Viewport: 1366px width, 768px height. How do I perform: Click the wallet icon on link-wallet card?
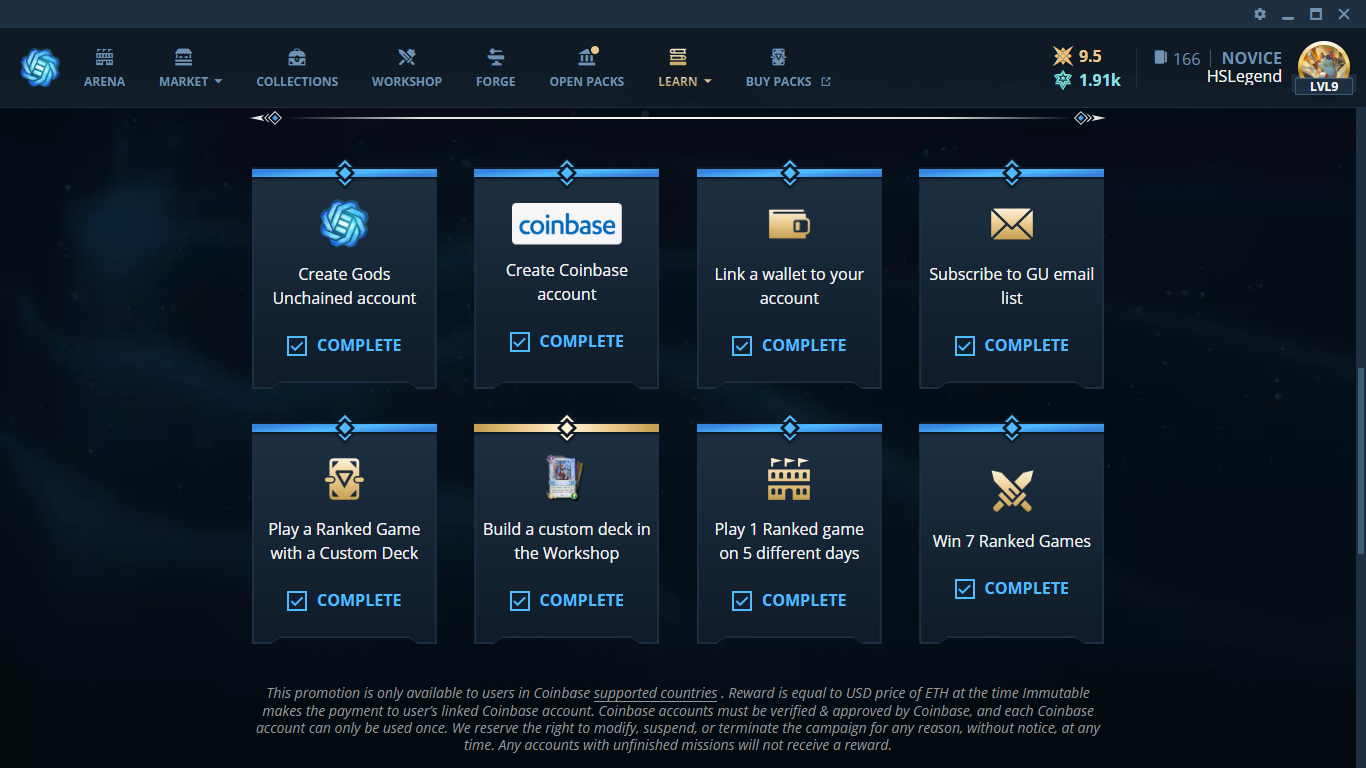789,224
